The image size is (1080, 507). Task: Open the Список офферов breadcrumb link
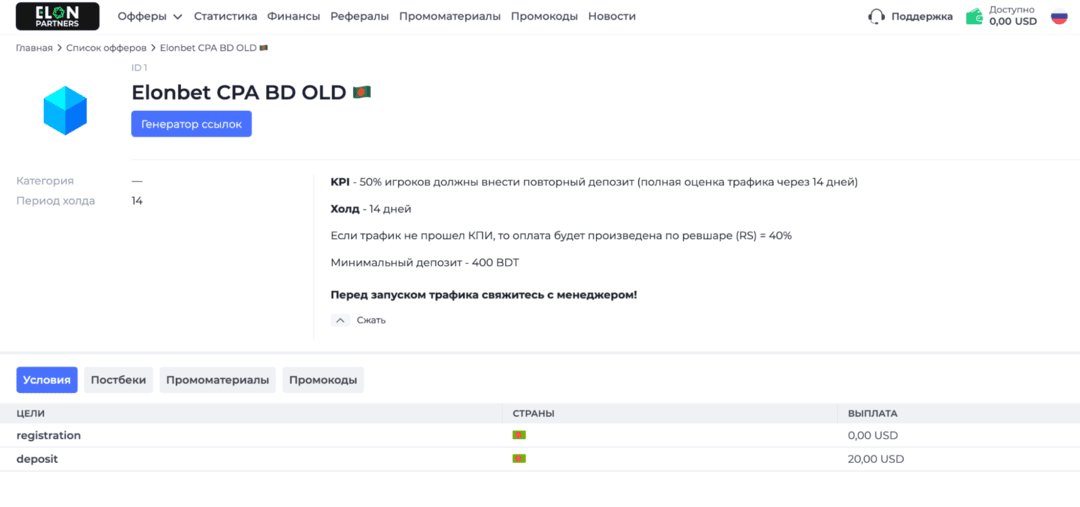[106, 48]
